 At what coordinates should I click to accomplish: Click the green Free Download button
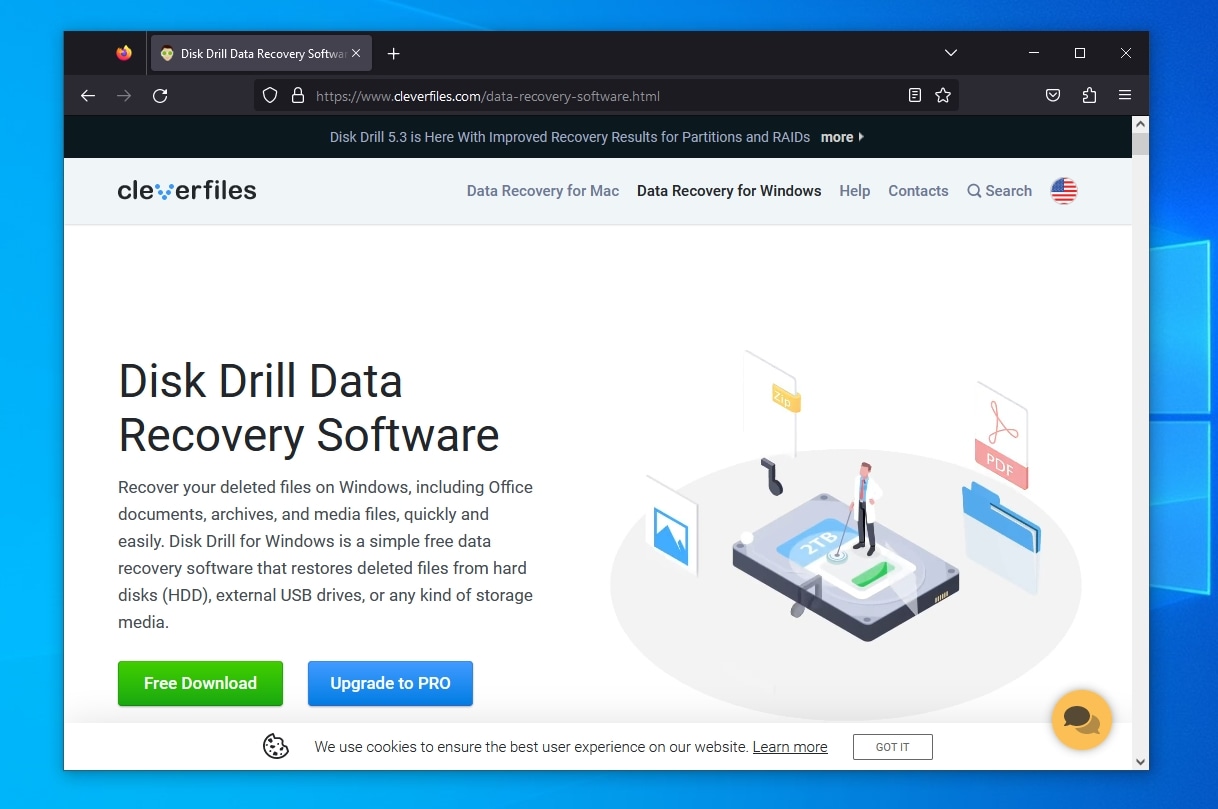(200, 684)
